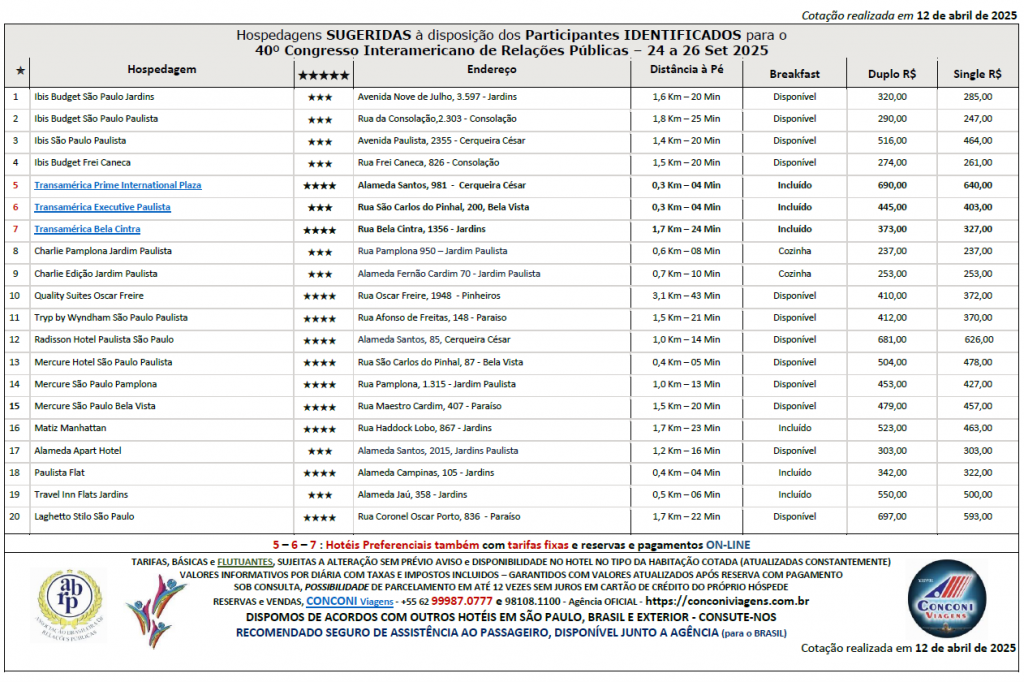This screenshot has width=1024, height=682.
Task: Select the Paulista Flat hotel name
Action: [59, 472]
